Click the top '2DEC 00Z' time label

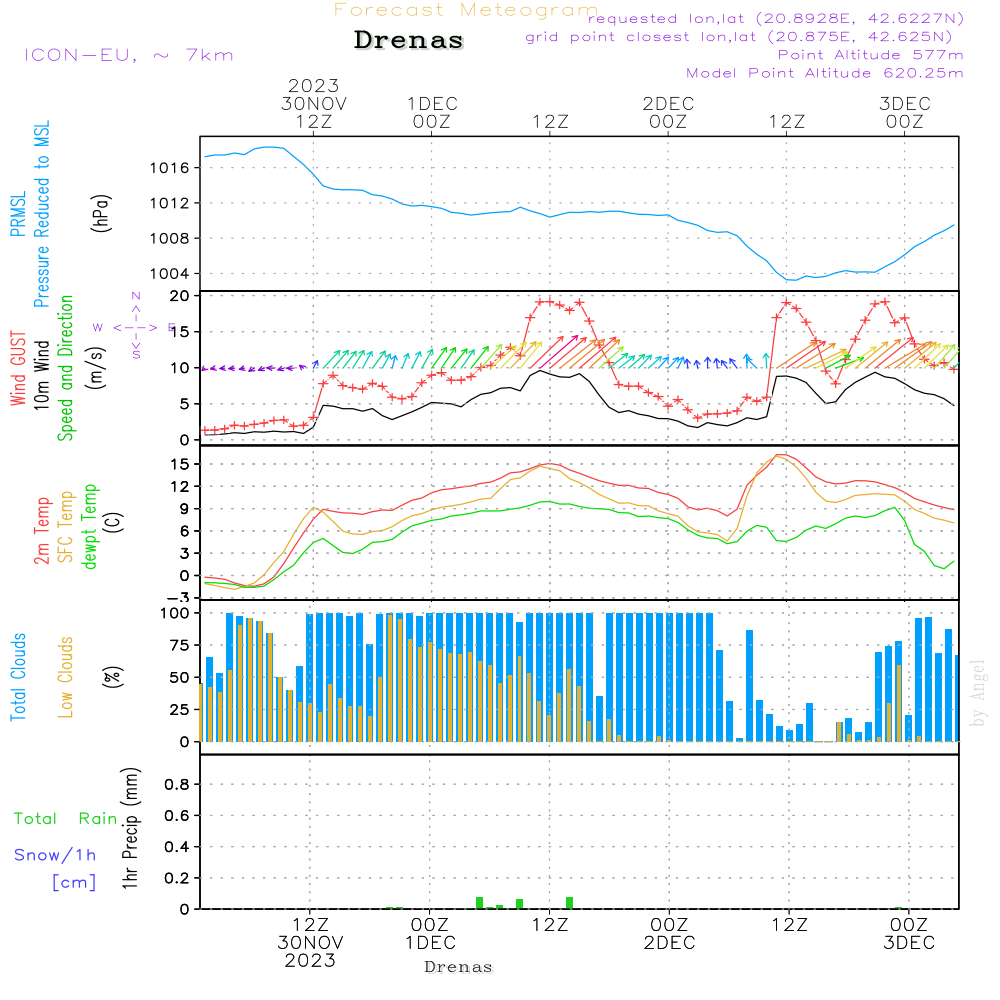tap(668, 112)
